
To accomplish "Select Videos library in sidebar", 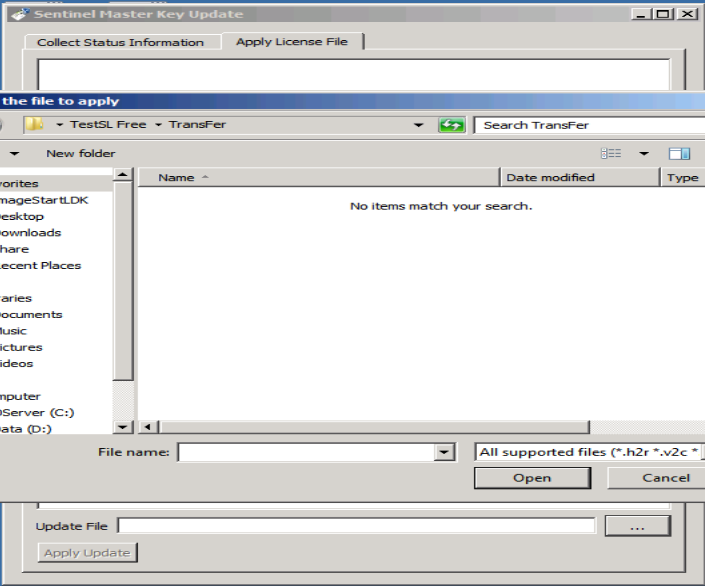I will (17, 363).
